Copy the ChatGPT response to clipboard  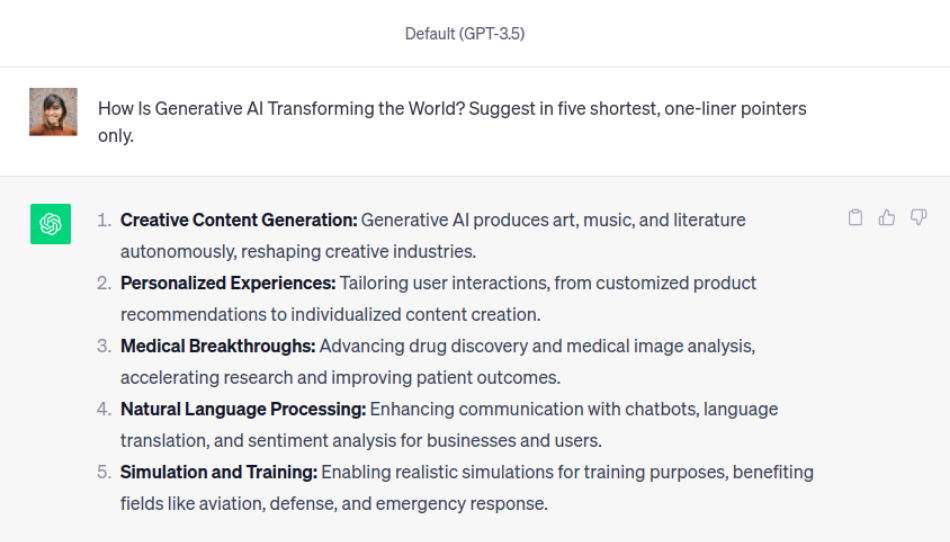855,218
